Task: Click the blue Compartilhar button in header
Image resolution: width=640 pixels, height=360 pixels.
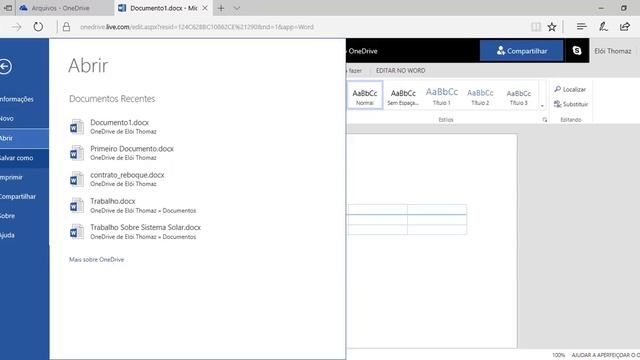Action: tap(521, 51)
